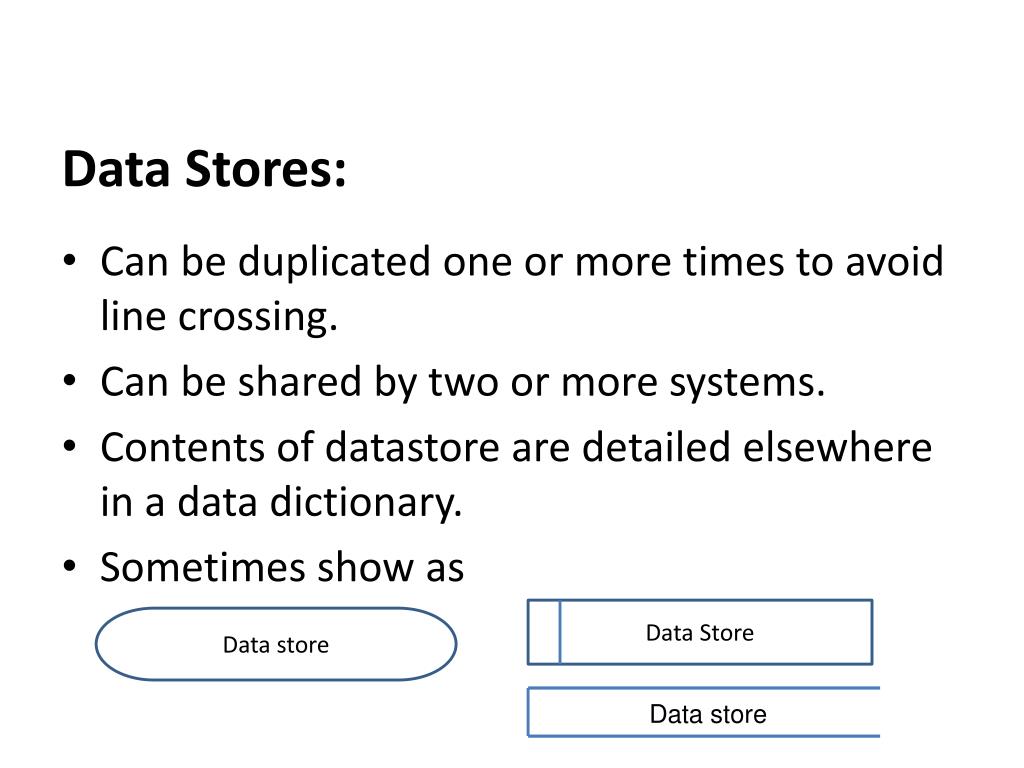
Task: Click the first bullet about avoiding line crossing
Action: click(522, 289)
